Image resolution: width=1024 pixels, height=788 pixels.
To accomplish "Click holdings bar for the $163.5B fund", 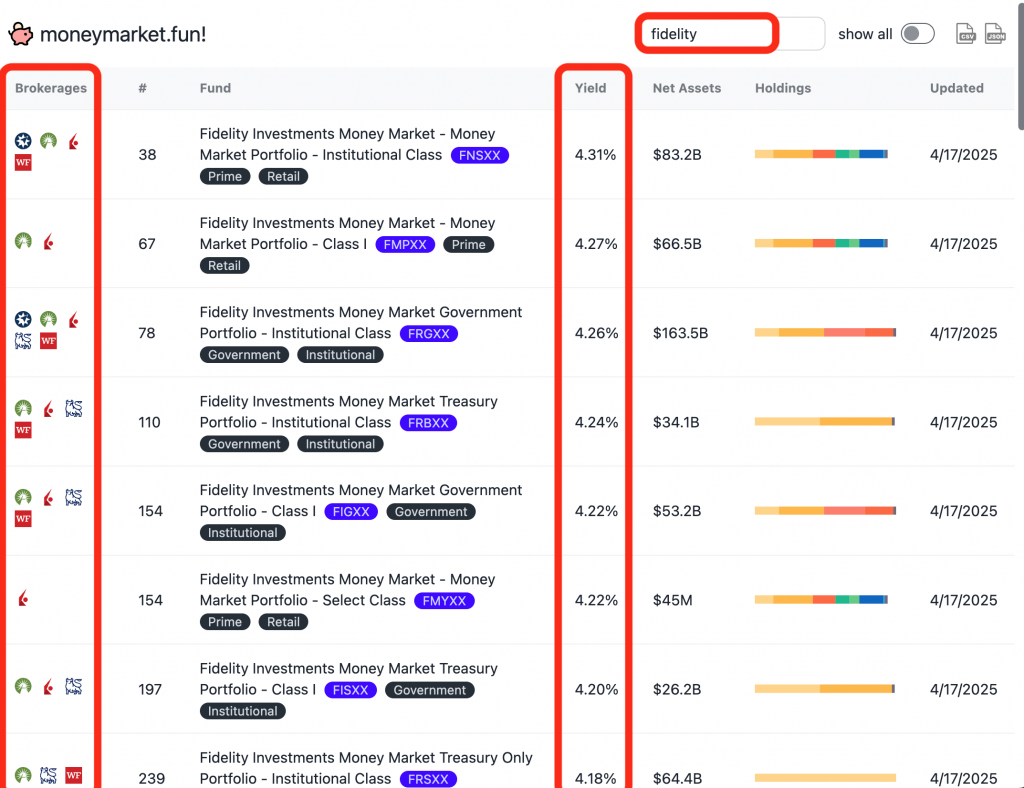I will 825,332.
